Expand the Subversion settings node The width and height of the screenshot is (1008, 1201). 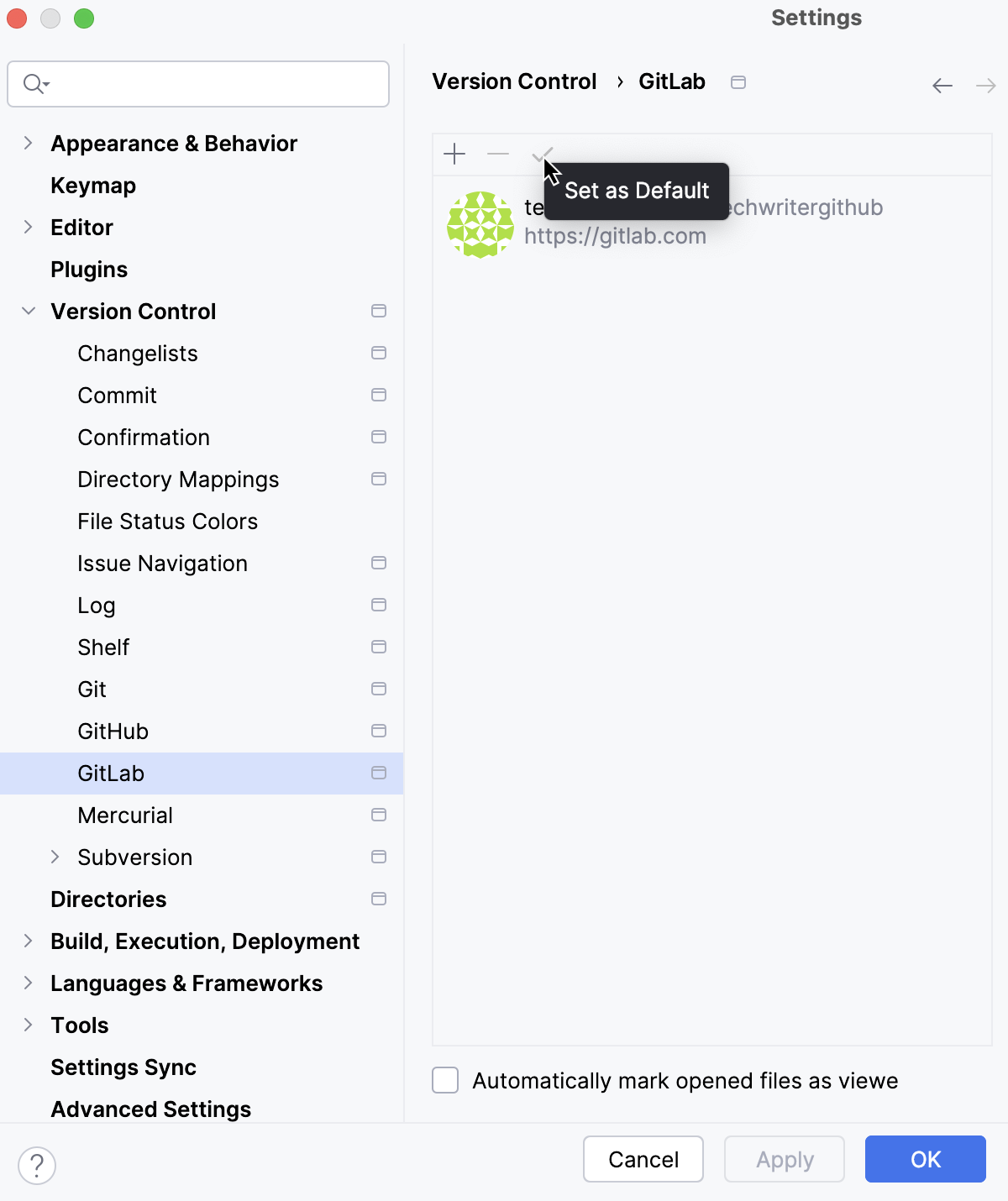56,857
